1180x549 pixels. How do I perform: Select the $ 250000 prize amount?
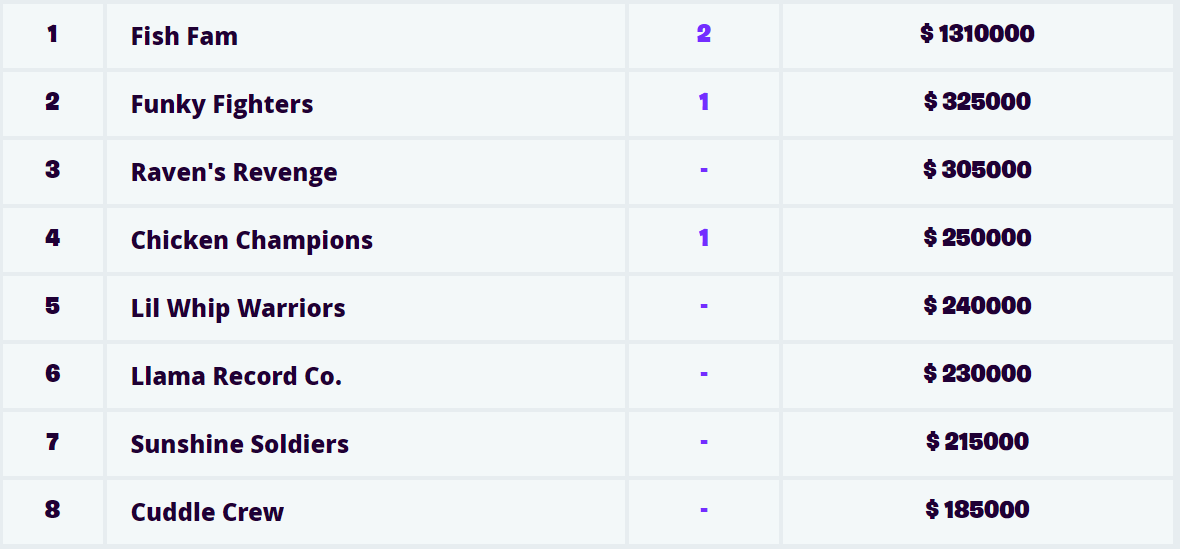(977, 238)
